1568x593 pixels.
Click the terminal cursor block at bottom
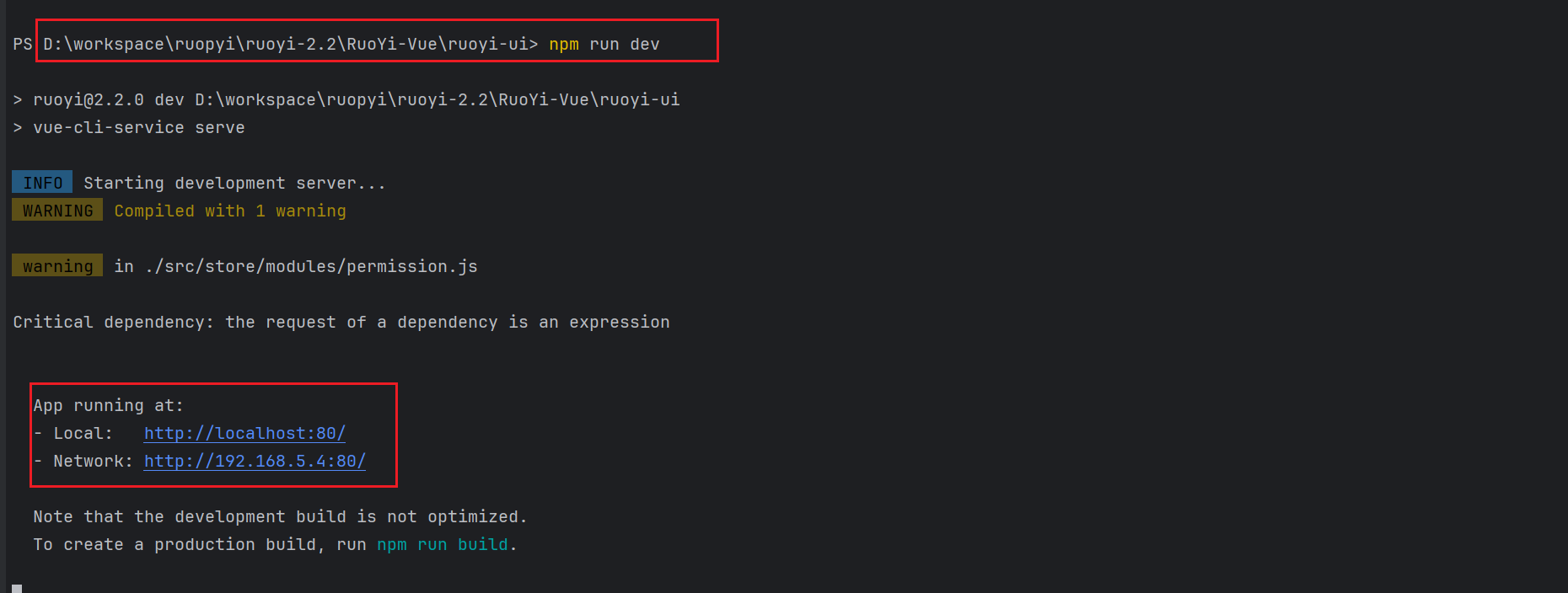(x=17, y=588)
